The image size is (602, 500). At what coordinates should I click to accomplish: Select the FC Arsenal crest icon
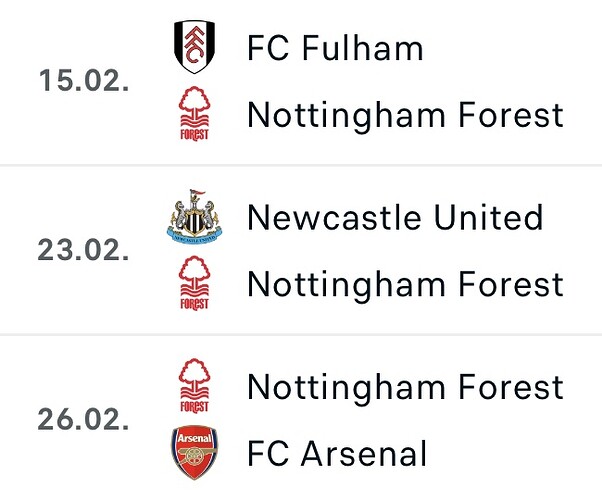point(194,453)
